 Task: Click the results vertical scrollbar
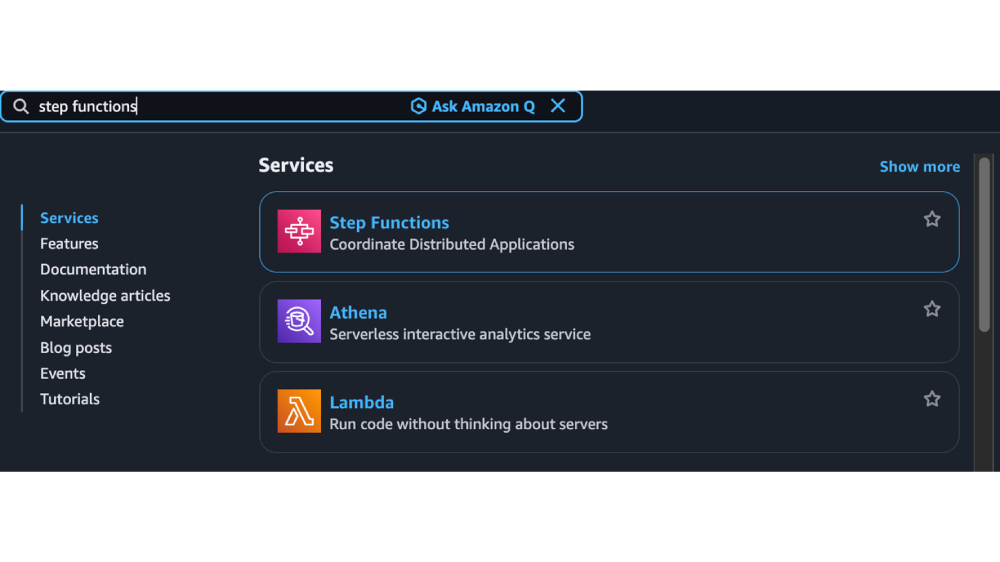(x=984, y=245)
